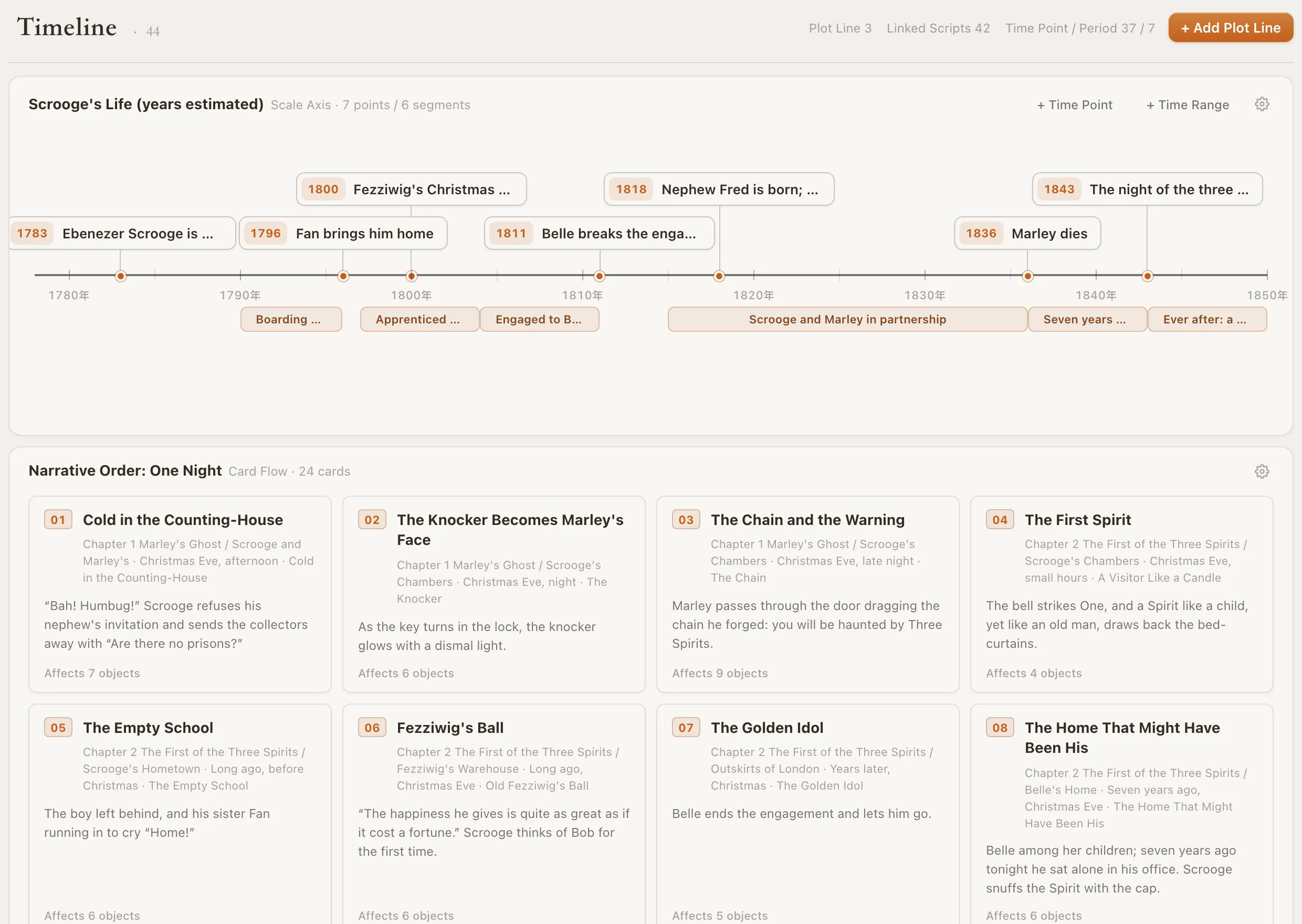Click the timeline dot at year 1843
Screen dimensions: 1302x924
click(x=1147, y=277)
